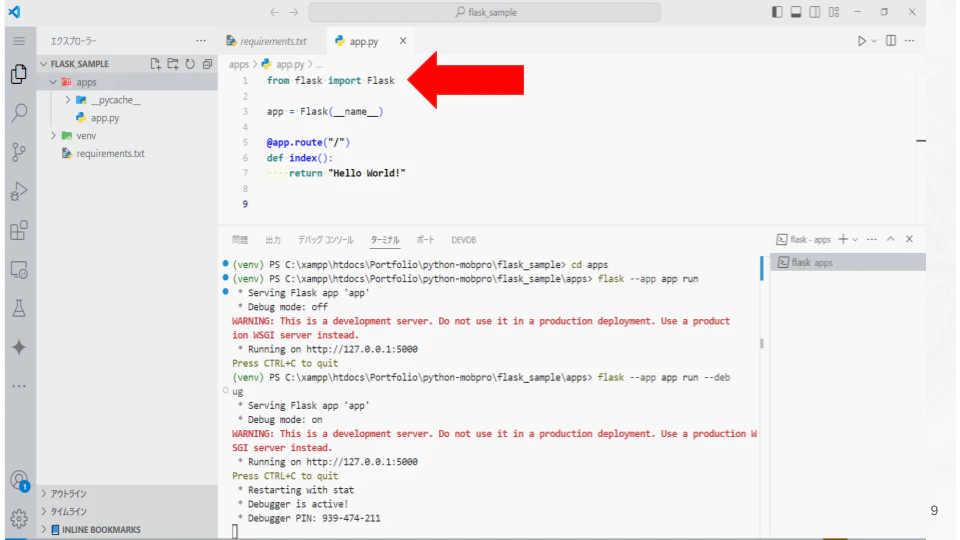Open editor more actions ellipsis
Viewport: 960px width, 540px height.
point(910,41)
